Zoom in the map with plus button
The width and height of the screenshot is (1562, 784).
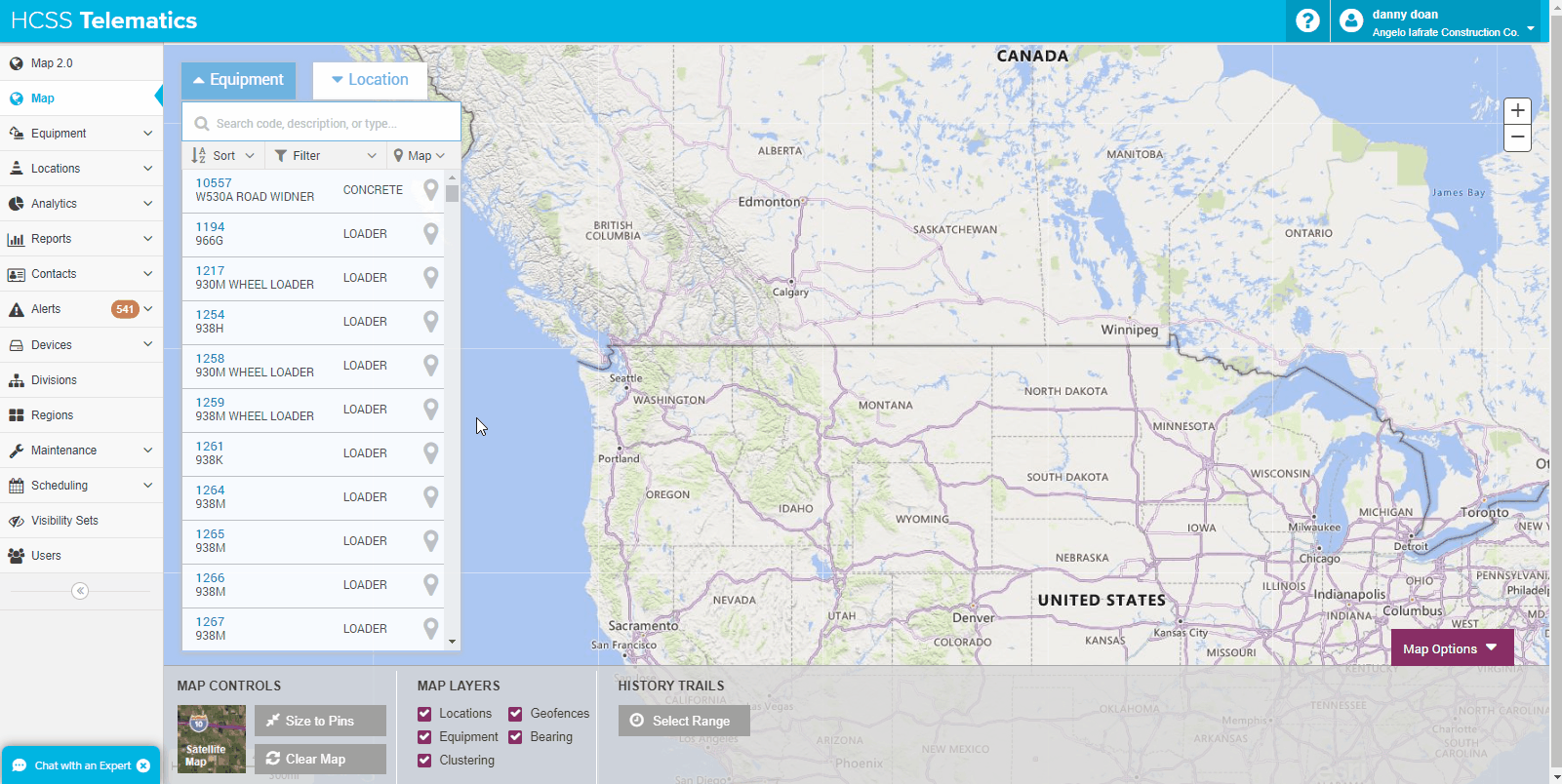[x=1517, y=111]
